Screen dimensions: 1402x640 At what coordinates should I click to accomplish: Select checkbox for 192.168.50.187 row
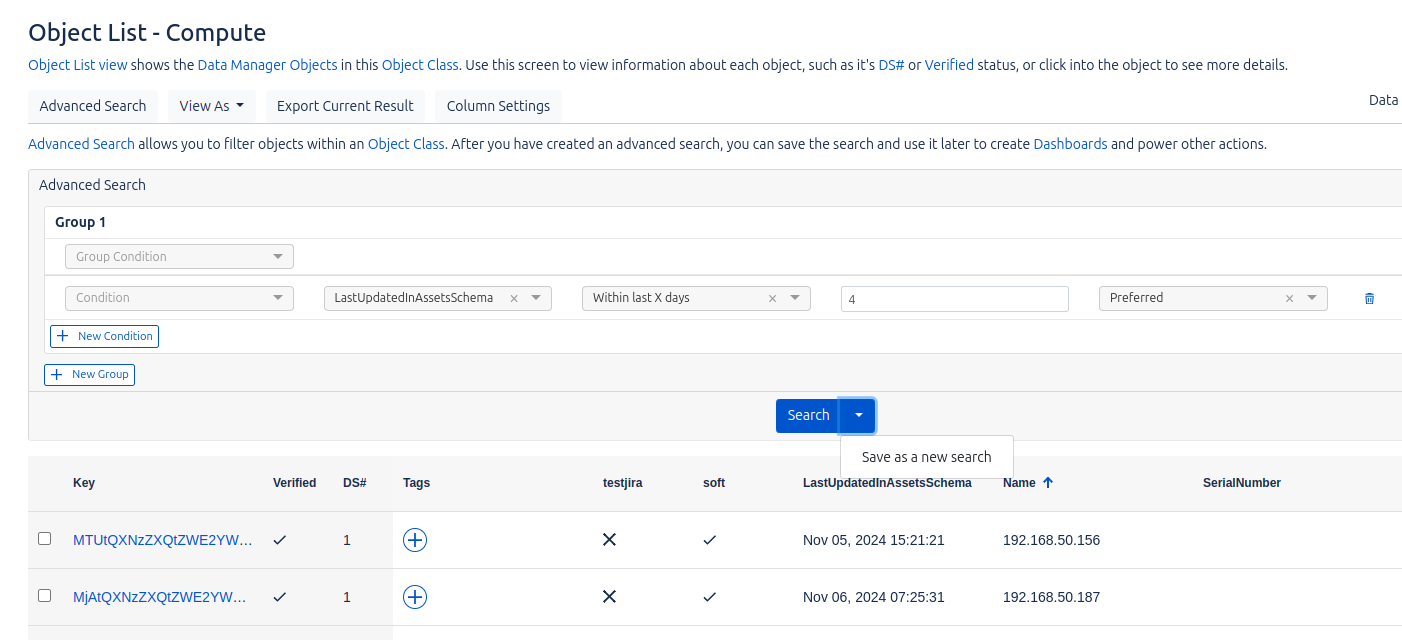tap(44, 596)
